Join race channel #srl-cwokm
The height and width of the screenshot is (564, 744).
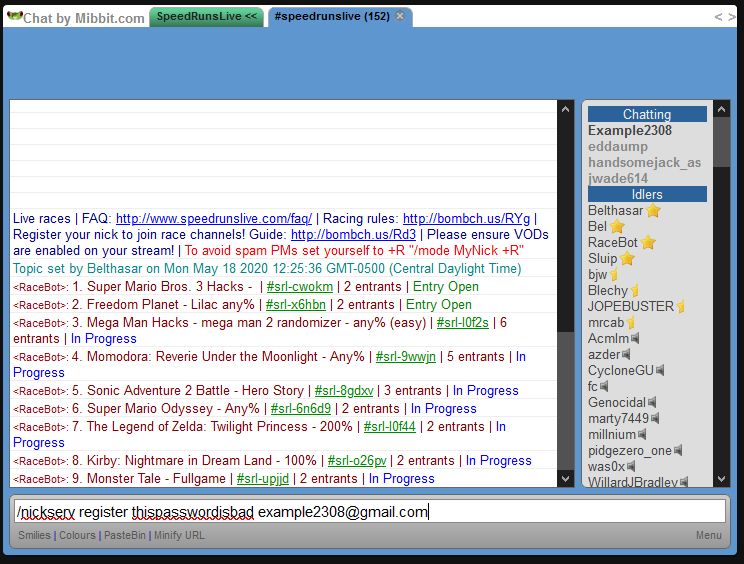[300, 287]
